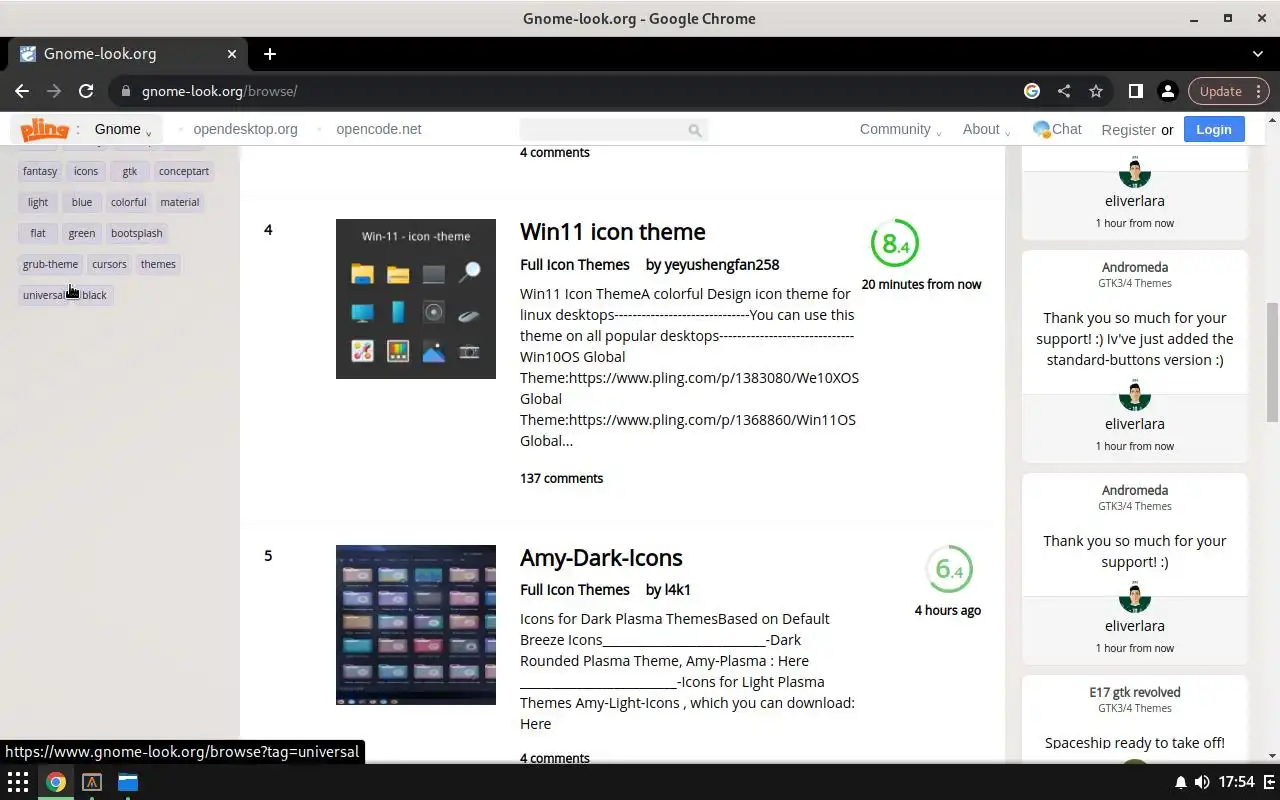Select the gtk tag
Image resolution: width=1280 pixels, height=800 pixels.
(x=130, y=171)
